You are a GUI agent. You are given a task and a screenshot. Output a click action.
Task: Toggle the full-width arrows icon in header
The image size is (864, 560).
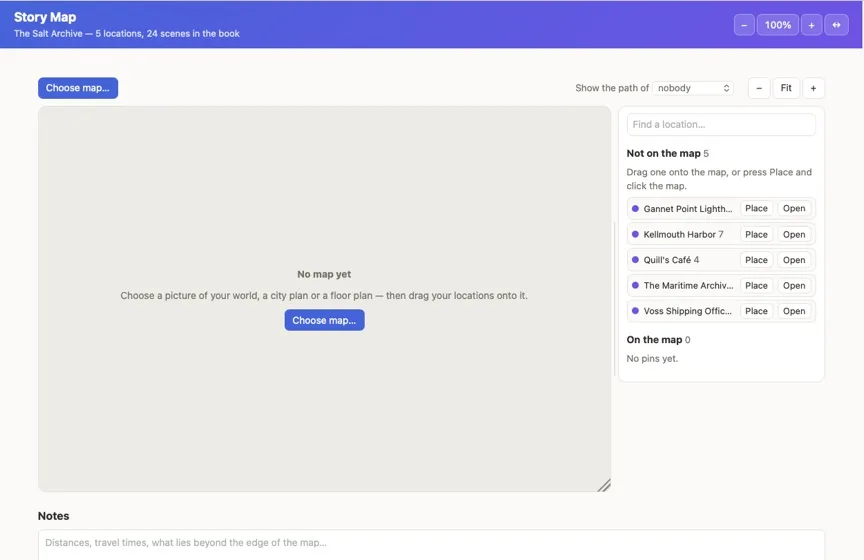836,25
